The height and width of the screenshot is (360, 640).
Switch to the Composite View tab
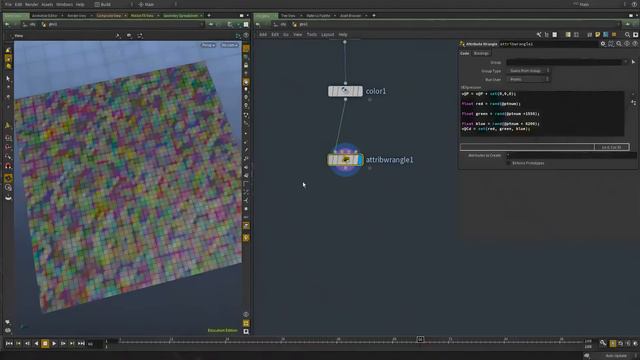pyautogui.click(x=109, y=16)
